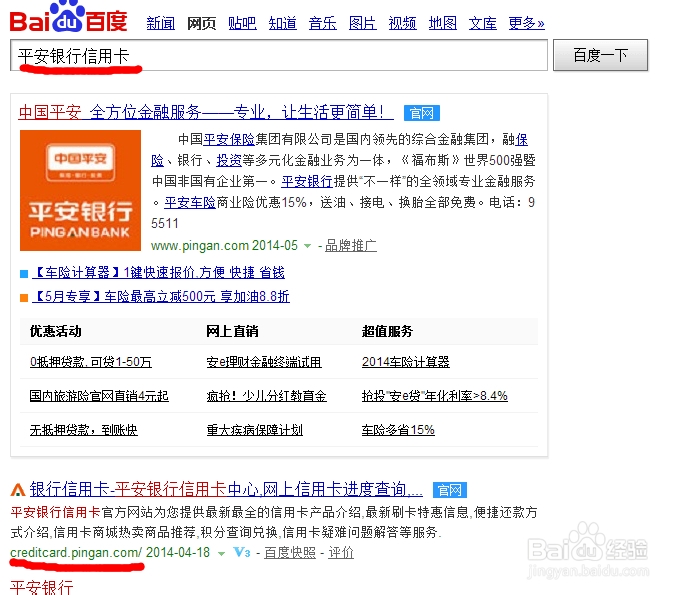Open the 新闻 news tab
Screen dimensions: 688x595
tap(161, 23)
